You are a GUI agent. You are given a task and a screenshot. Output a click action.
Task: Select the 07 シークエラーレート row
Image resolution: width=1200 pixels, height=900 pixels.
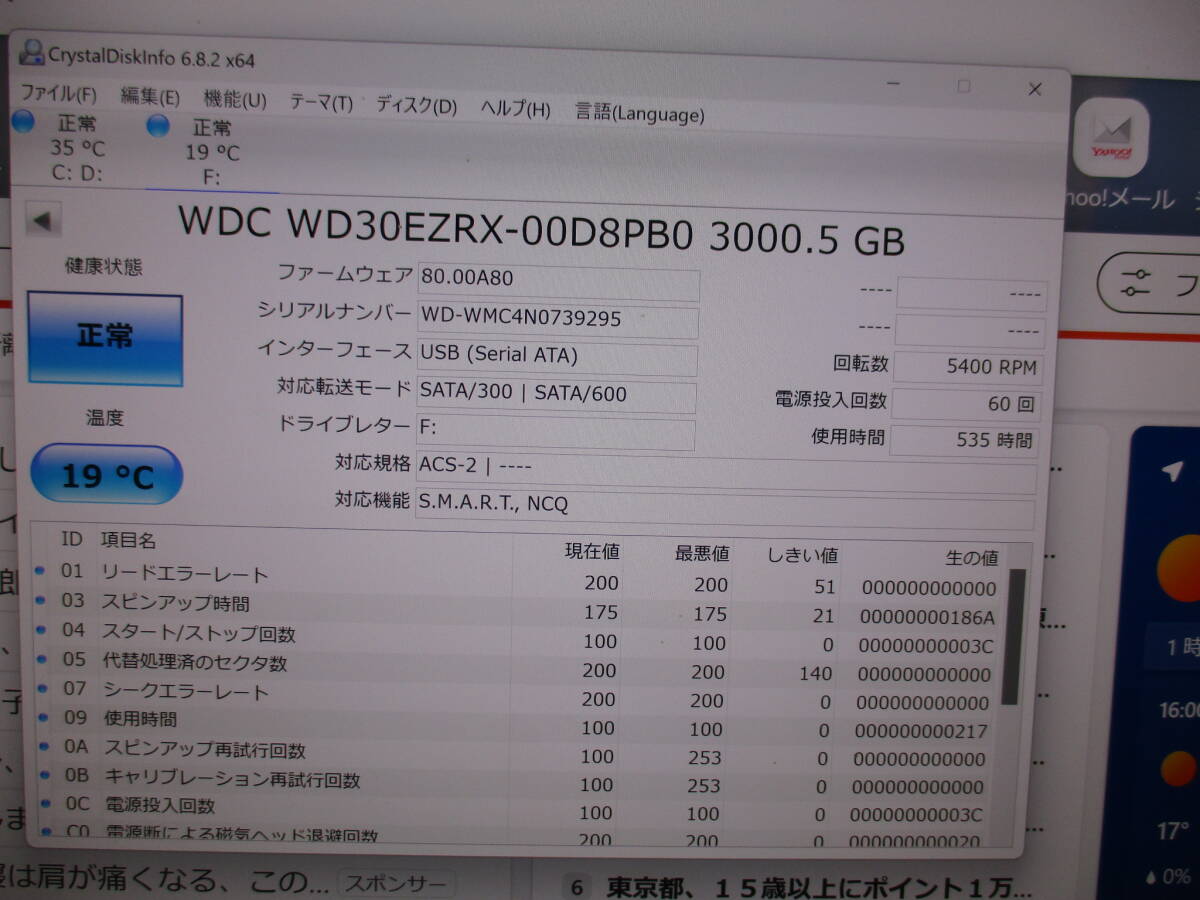(515, 696)
